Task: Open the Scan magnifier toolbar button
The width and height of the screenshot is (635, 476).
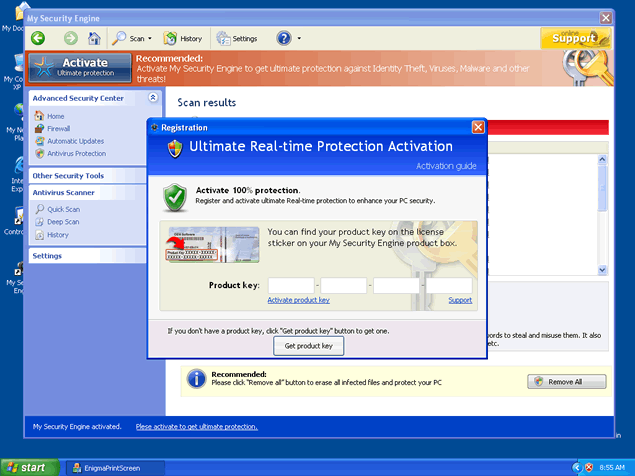Action: pyautogui.click(x=129, y=38)
